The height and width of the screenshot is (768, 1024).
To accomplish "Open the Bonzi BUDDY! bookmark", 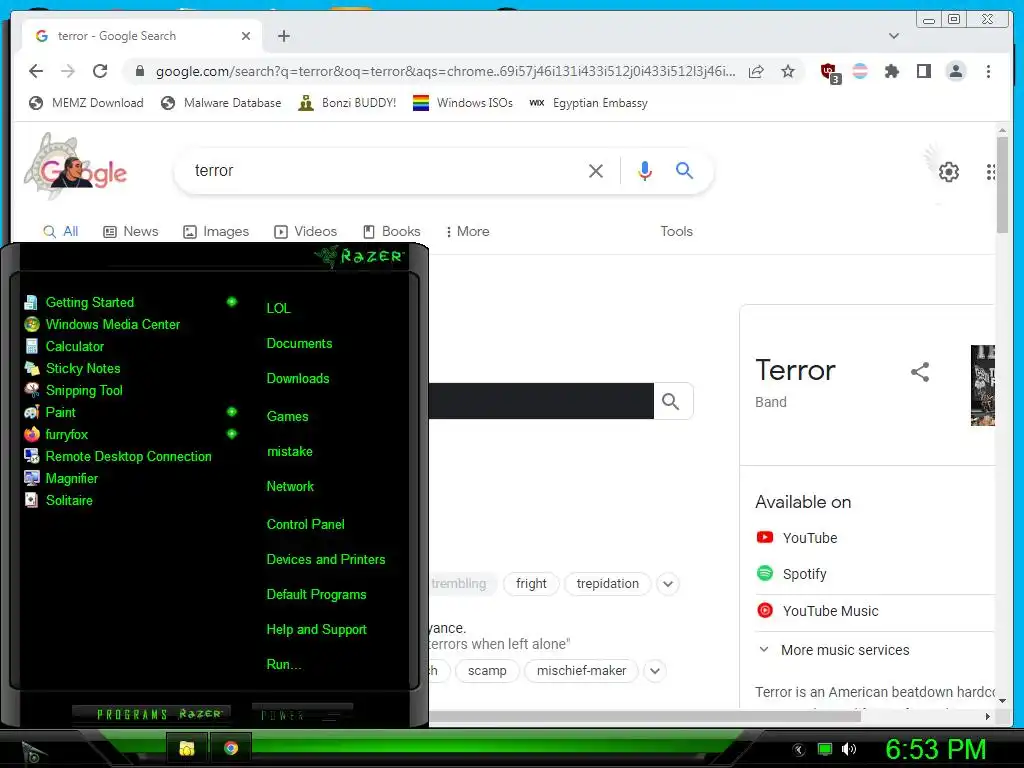I will tap(347, 103).
